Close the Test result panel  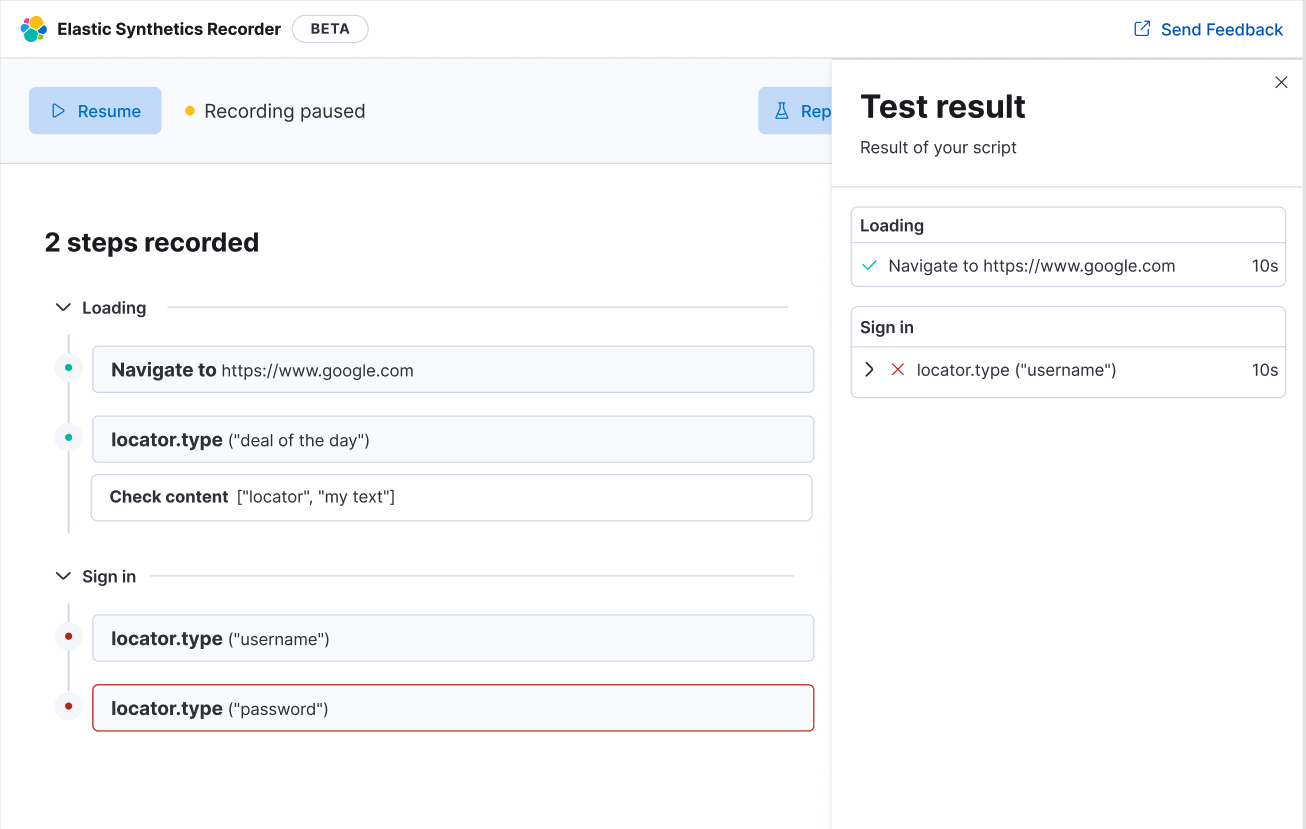[1281, 82]
